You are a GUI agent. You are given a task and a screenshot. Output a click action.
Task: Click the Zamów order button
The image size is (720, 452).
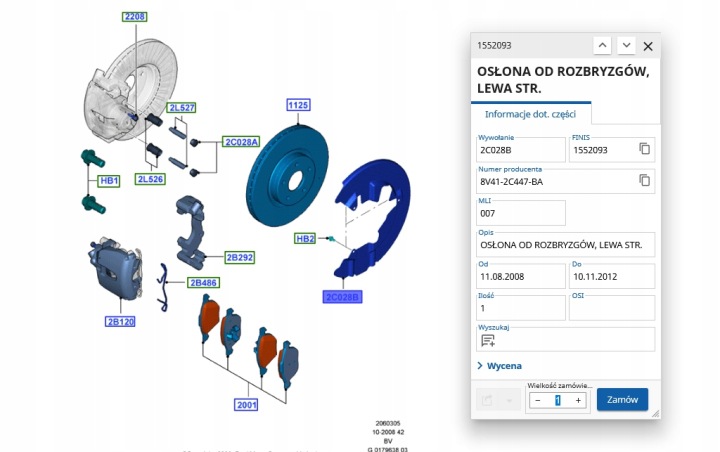click(x=622, y=400)
